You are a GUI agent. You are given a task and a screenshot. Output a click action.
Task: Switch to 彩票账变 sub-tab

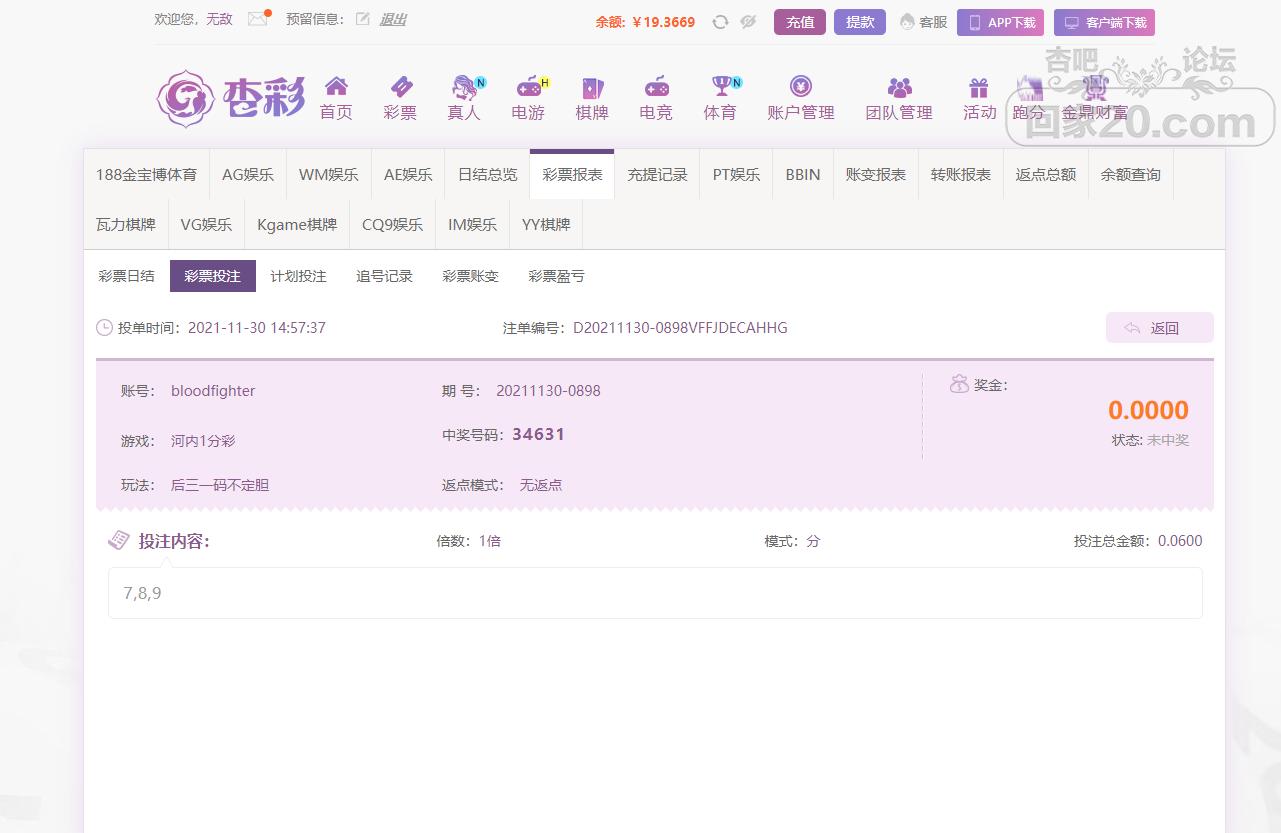(x=471, y=276)
